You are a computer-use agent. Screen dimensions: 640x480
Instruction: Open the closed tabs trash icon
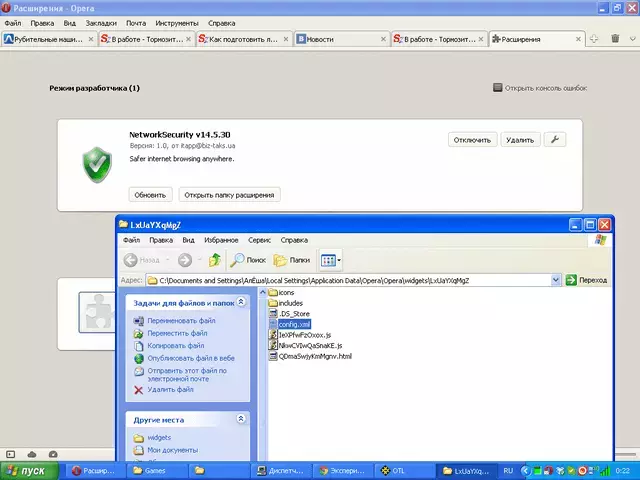pyautogui.click(x=615, y=39)
